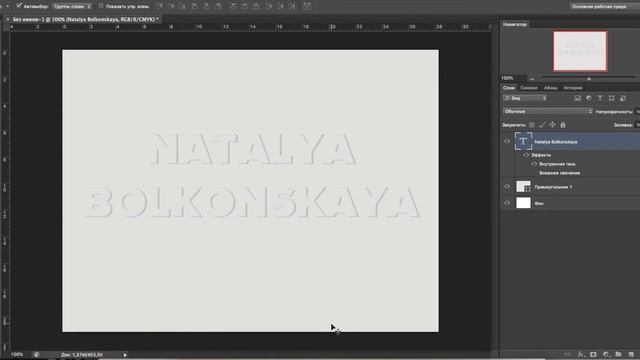Select the Внутренняя тень effect entry

(557, 164)
